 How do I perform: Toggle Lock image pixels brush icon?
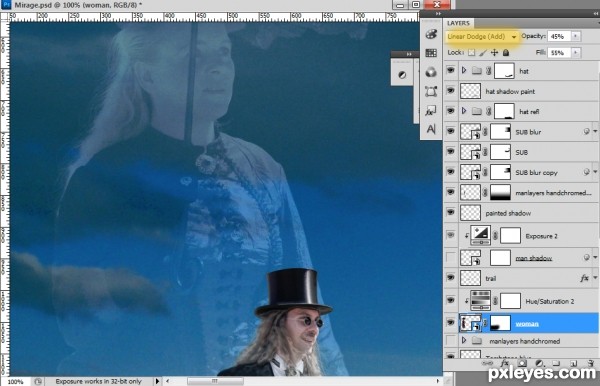(483, 52)
